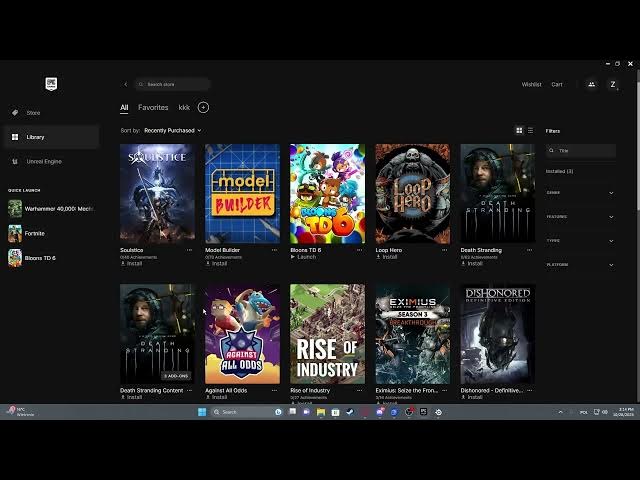Switch to list view
The height and width of the screenshot is (480, 640).
coord(530,131)
